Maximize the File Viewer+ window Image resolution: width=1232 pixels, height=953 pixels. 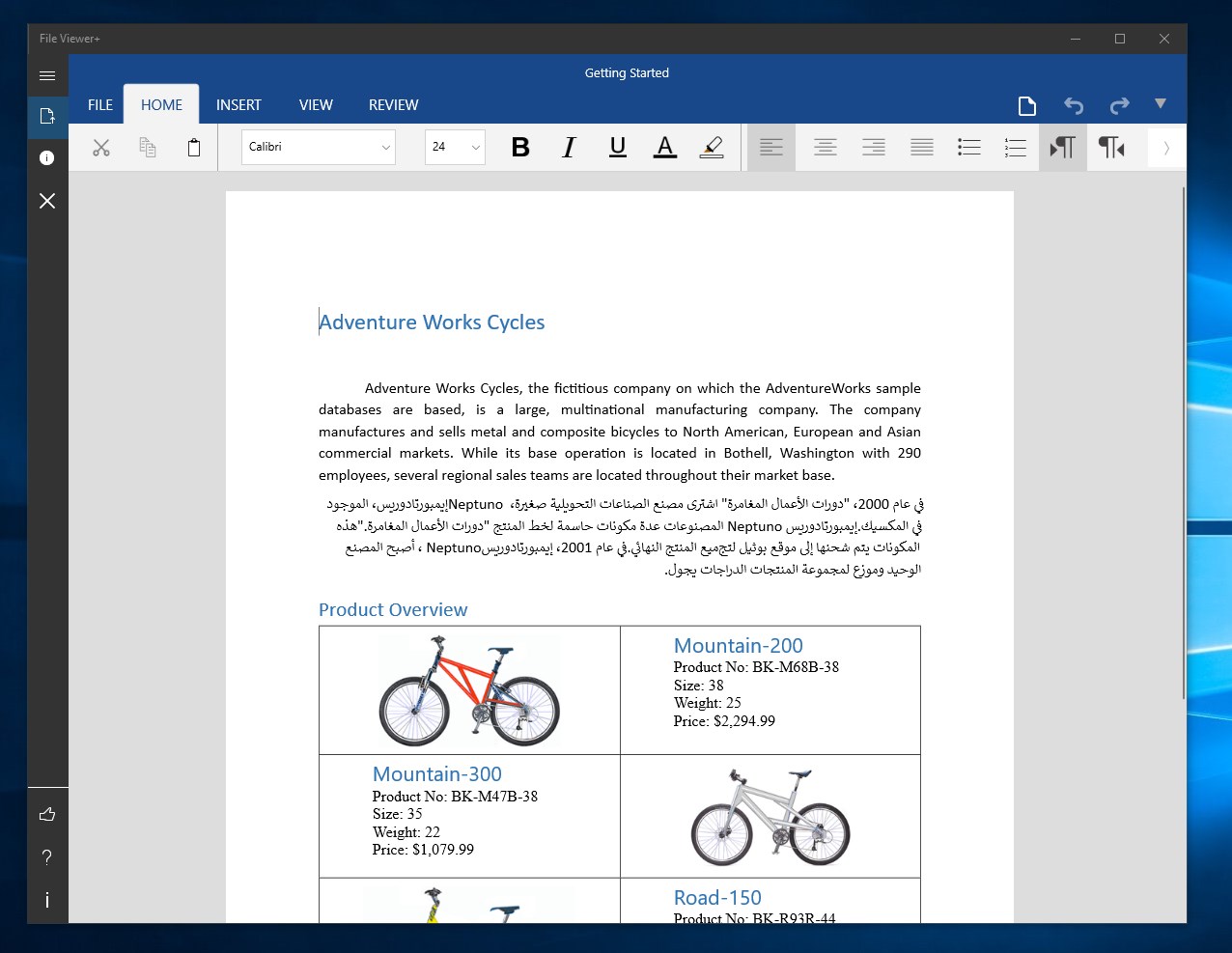click(1120, 39)
